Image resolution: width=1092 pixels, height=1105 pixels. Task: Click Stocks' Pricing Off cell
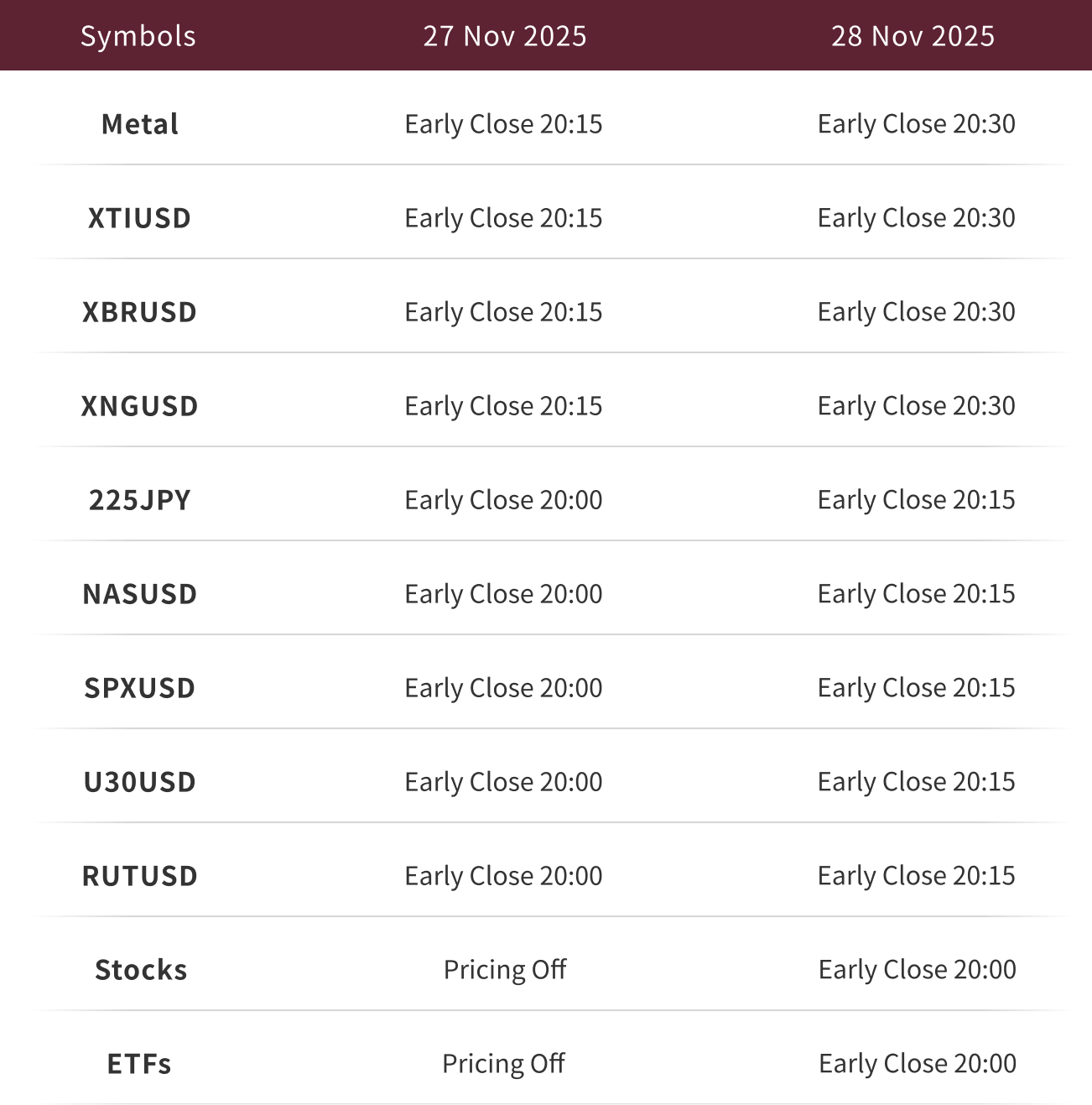[505, 970]
